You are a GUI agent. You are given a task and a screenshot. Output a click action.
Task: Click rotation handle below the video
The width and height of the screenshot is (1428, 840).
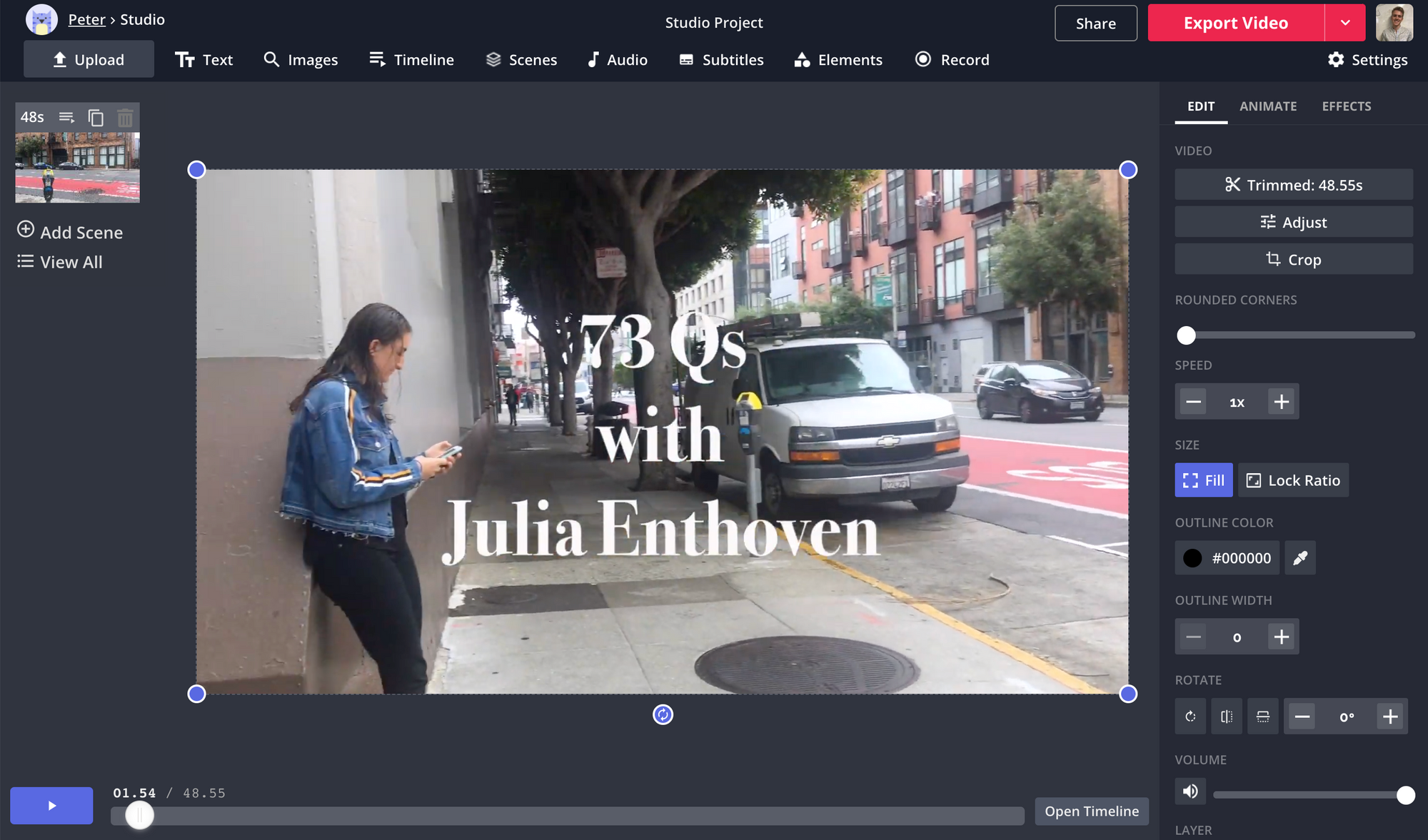663,714
